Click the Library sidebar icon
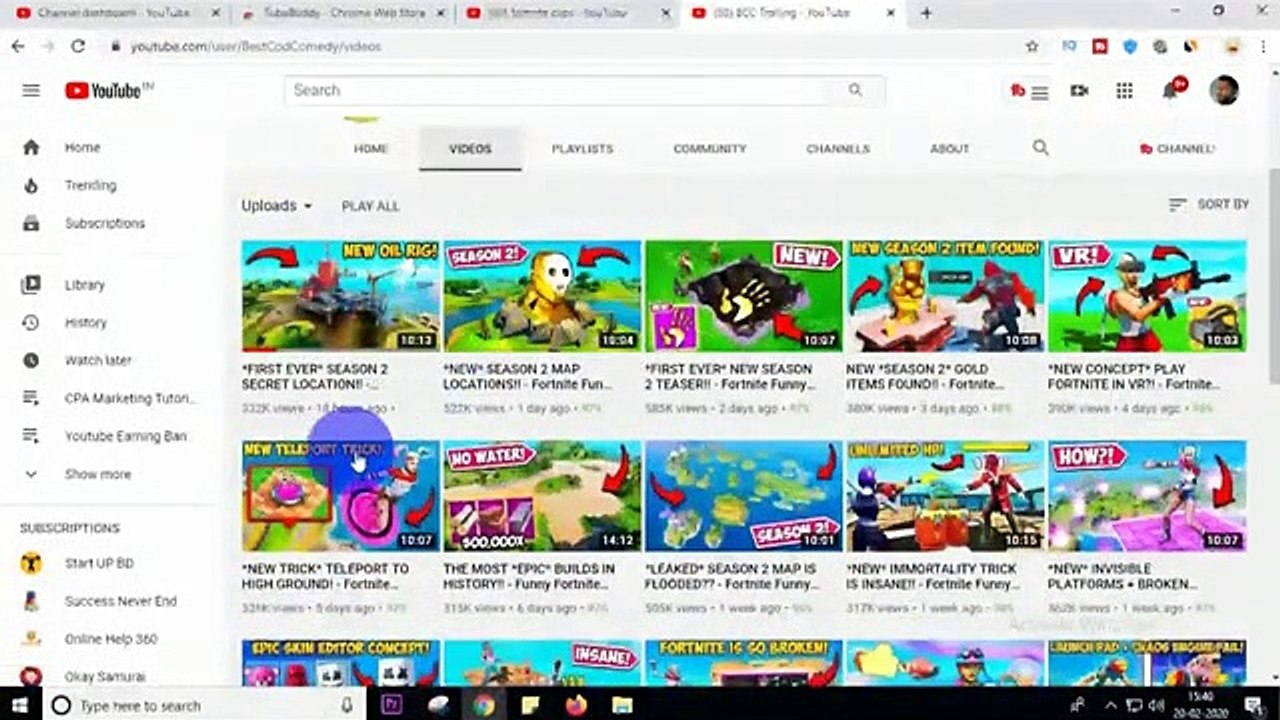1280x720 pixels. click(x=31, y=285)
